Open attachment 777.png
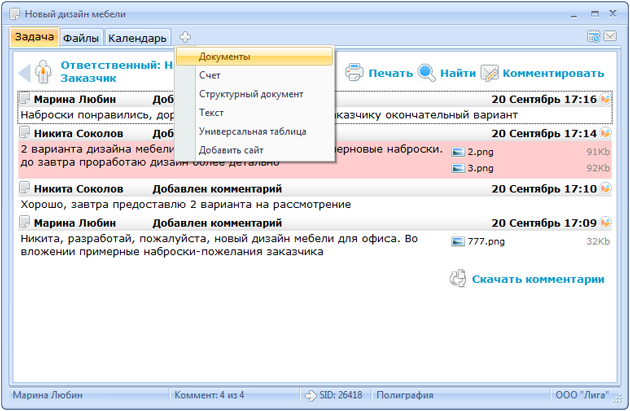Viewport: 630px width, 411px height. click(x=486, y=242)
